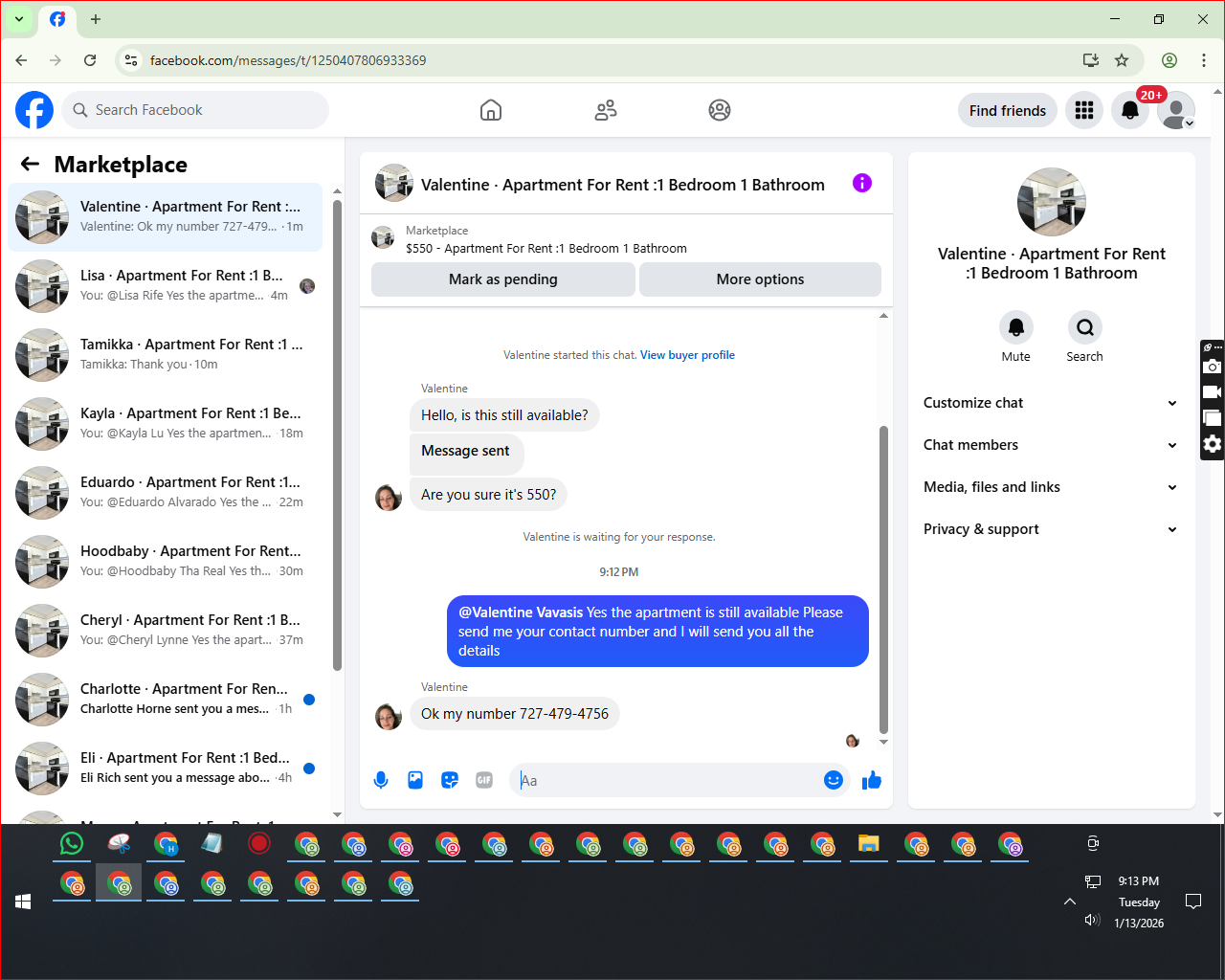
Task: Open the Hoodbaby apartment conversation
Action: pos(166,562)
